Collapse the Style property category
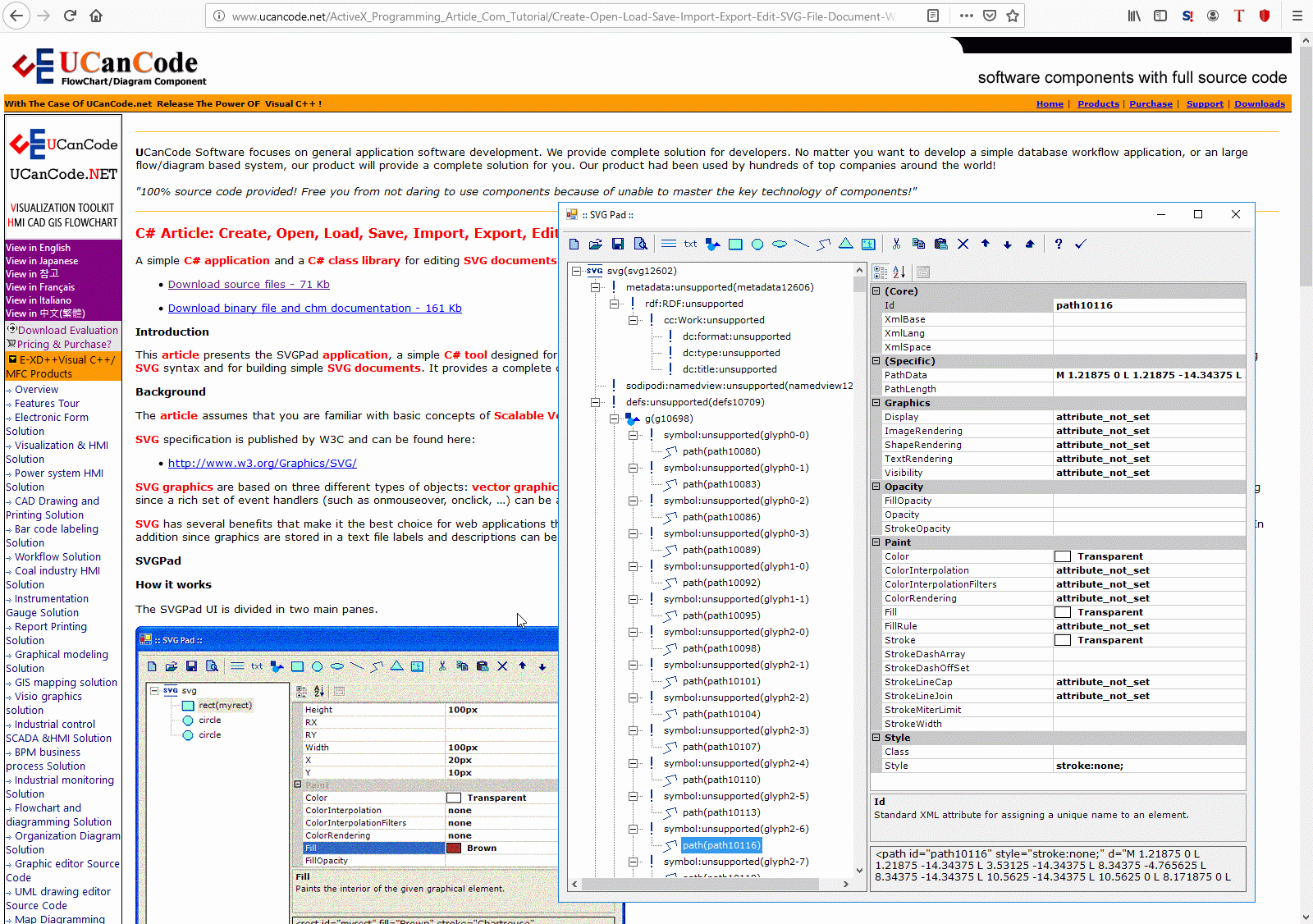 click(876, 738)
